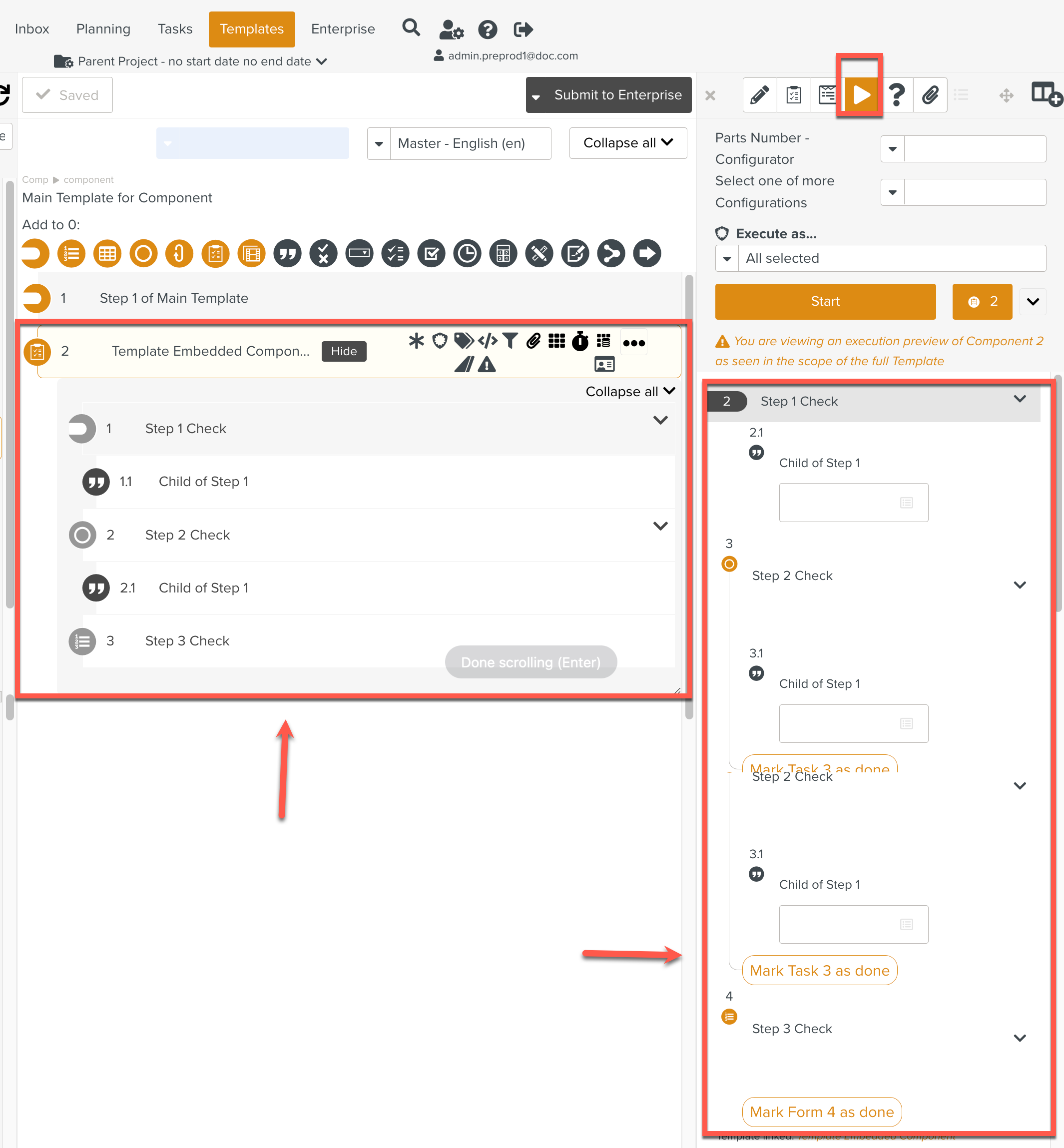Add the loop item in the Add palette
The image size is (1064, 1148).
click(x=179, y=253)
